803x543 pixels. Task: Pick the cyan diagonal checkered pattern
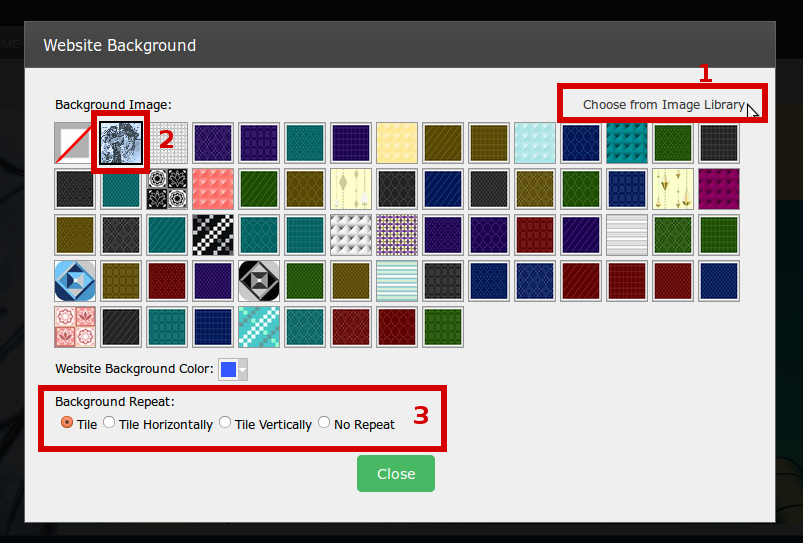click(259, 327)
